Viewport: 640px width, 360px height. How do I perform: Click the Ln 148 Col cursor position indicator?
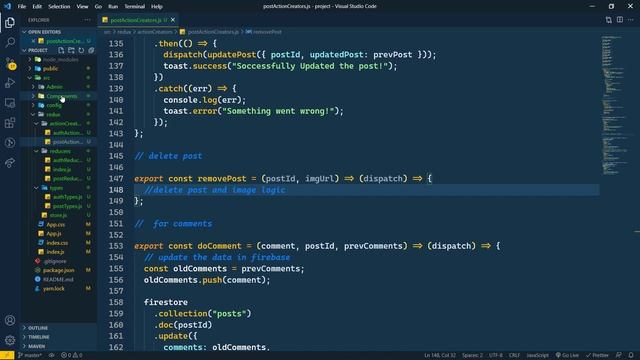pyautogui.click(x=440, y=355)
